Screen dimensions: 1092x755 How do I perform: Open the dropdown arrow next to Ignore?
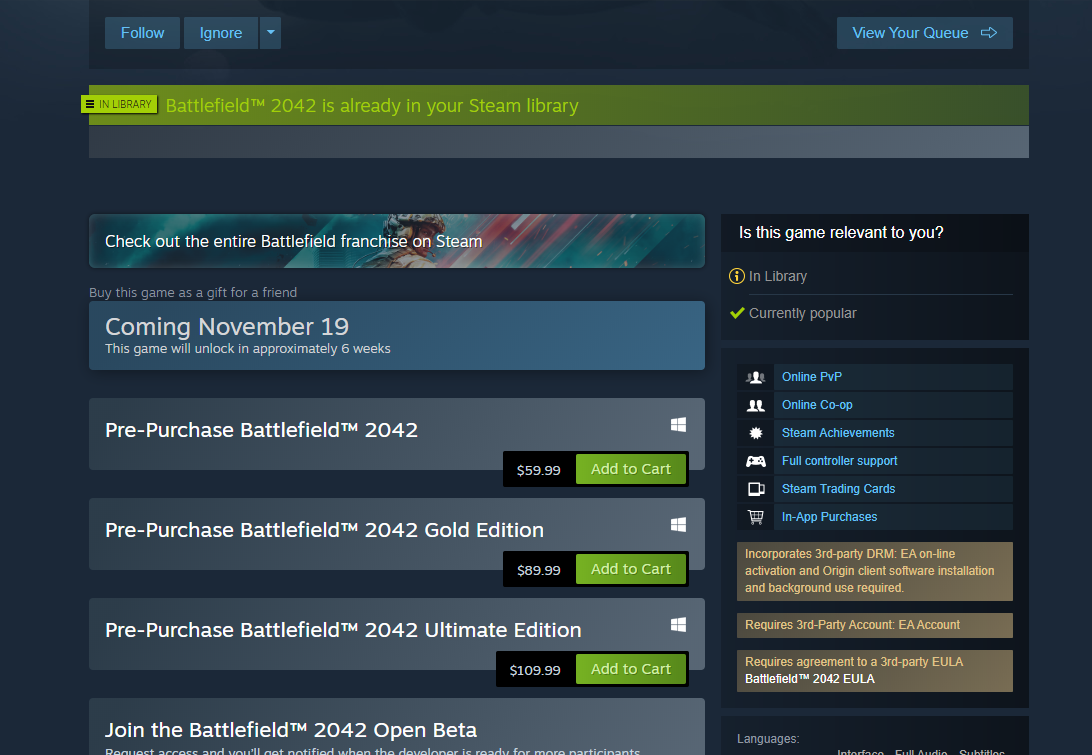pyautogui.click(x=270, y=33)
